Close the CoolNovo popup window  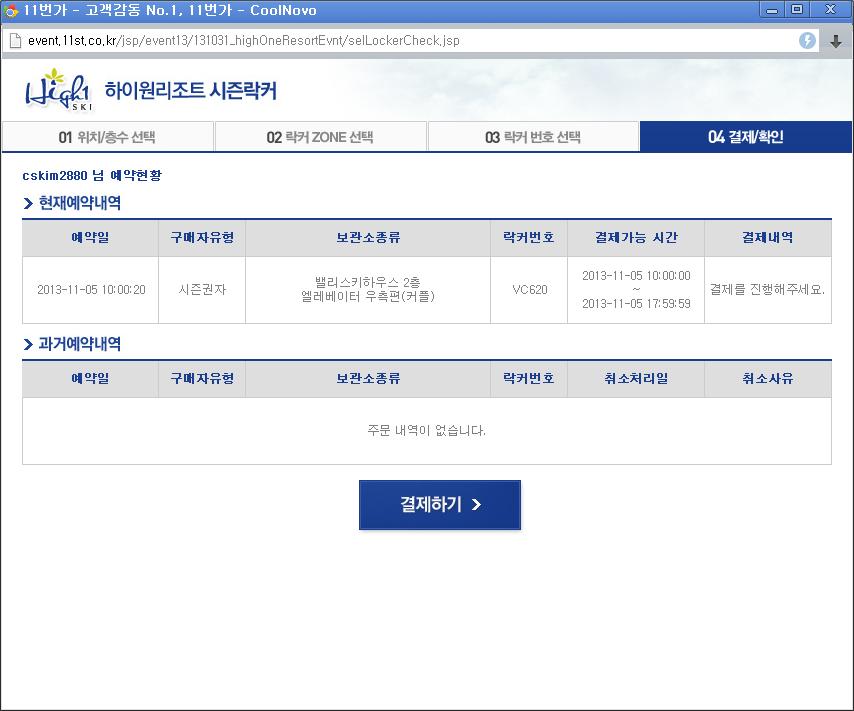click(x=831, y=10)
